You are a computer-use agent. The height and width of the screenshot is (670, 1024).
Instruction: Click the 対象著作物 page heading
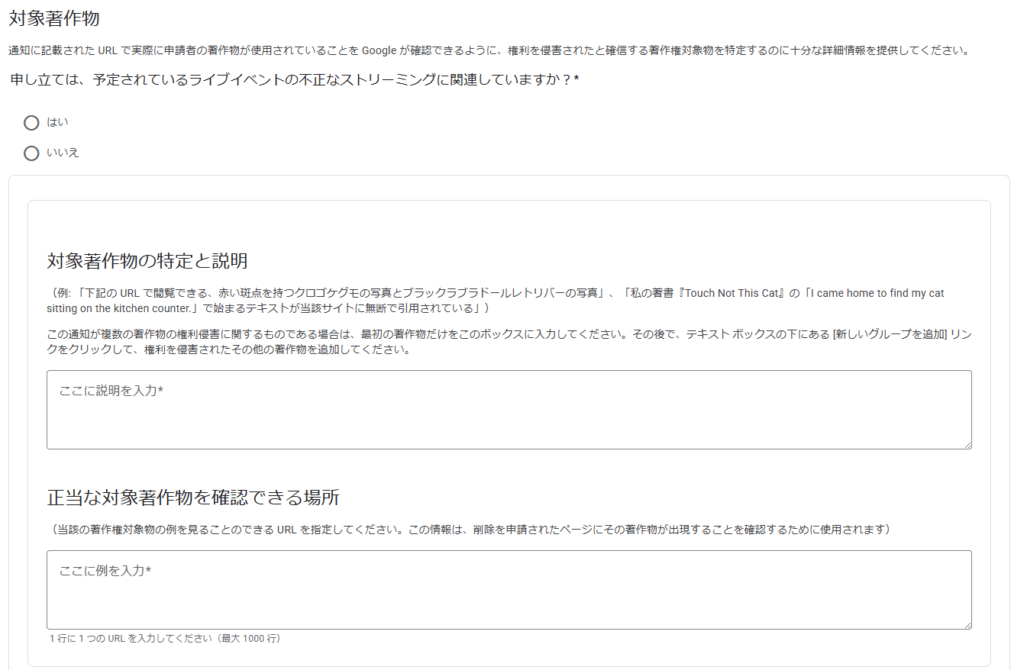coord(56,16)
